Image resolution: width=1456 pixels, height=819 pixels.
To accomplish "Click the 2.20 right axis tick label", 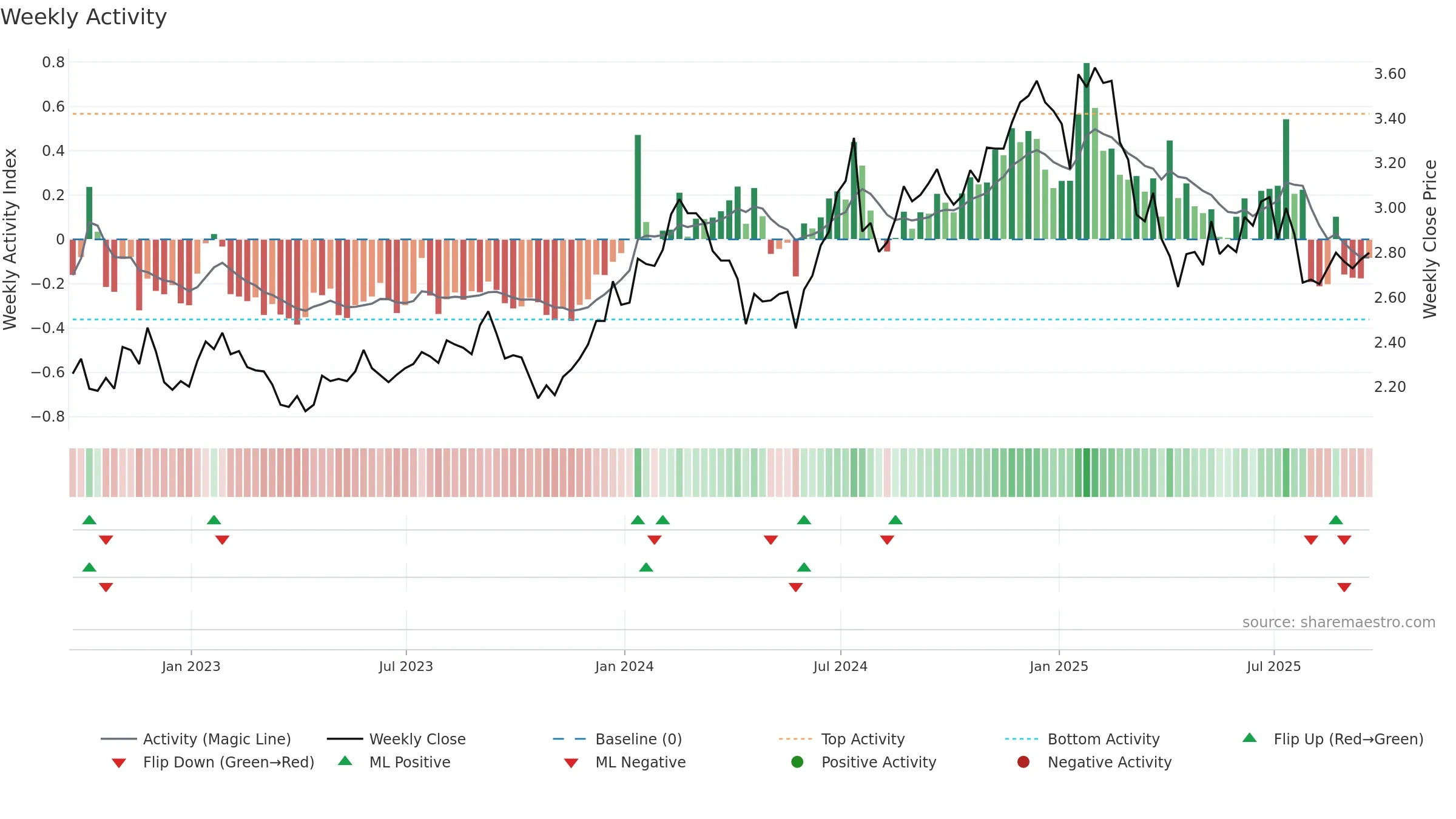I will (1390, 386).
